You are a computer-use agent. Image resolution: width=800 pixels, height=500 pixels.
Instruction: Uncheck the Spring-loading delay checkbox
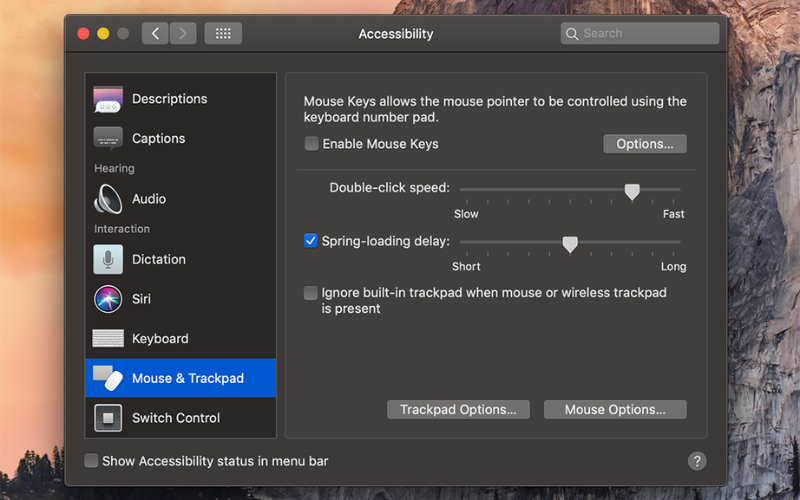point(310,240)
